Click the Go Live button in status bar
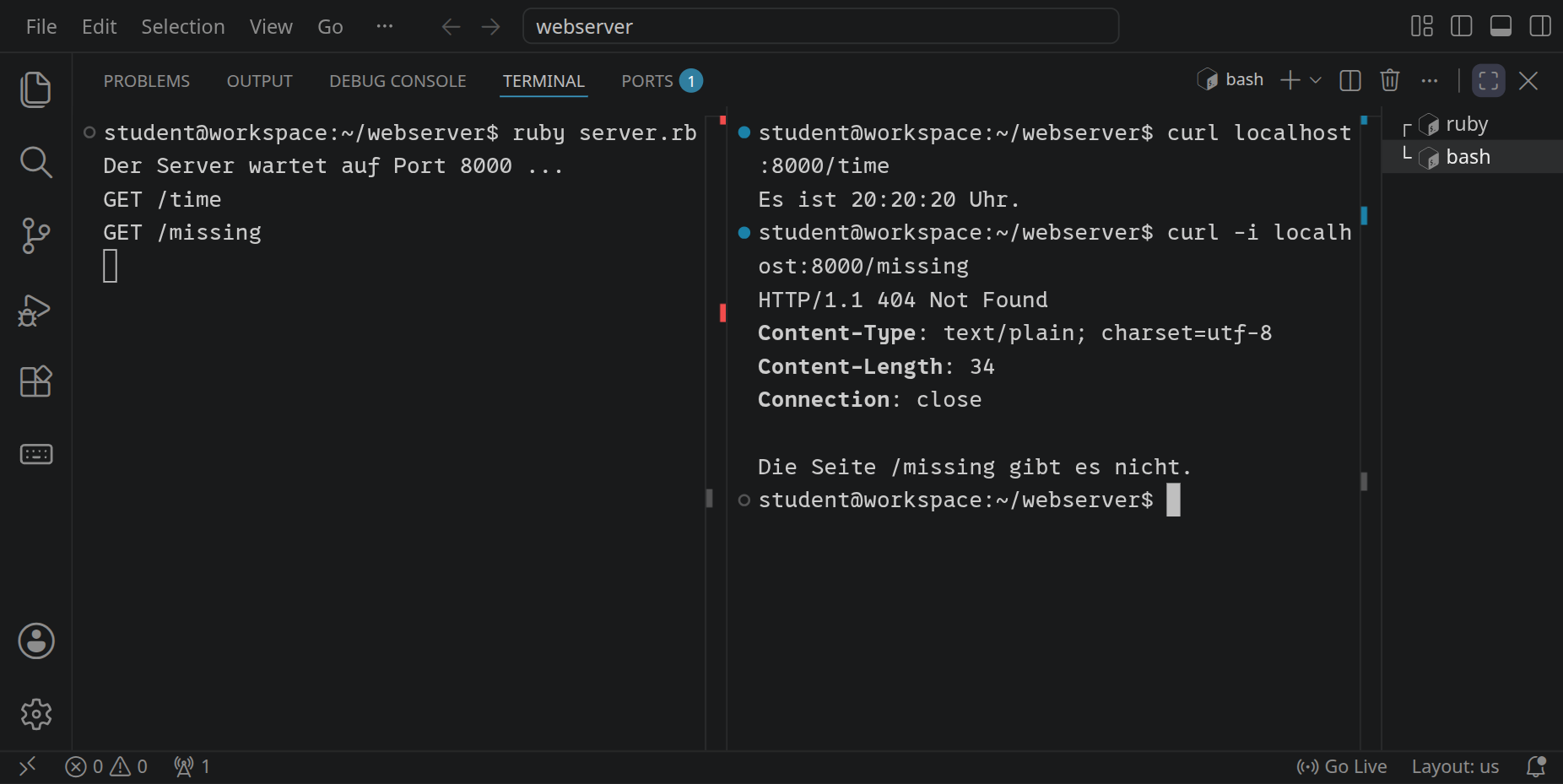Screen dimensions: 1563x784 (x=1342, y=766)
